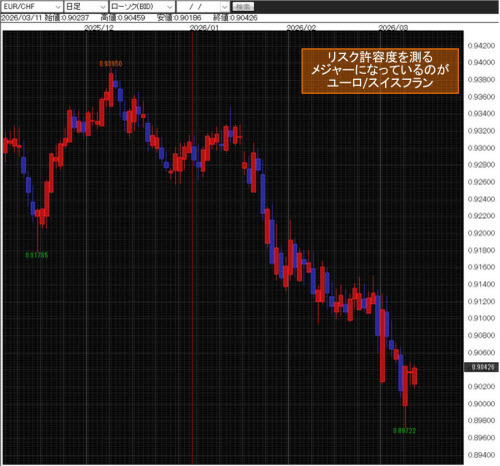Click the 2026/03 date label on time axis

pyautogui.click(x=393, y=27)
